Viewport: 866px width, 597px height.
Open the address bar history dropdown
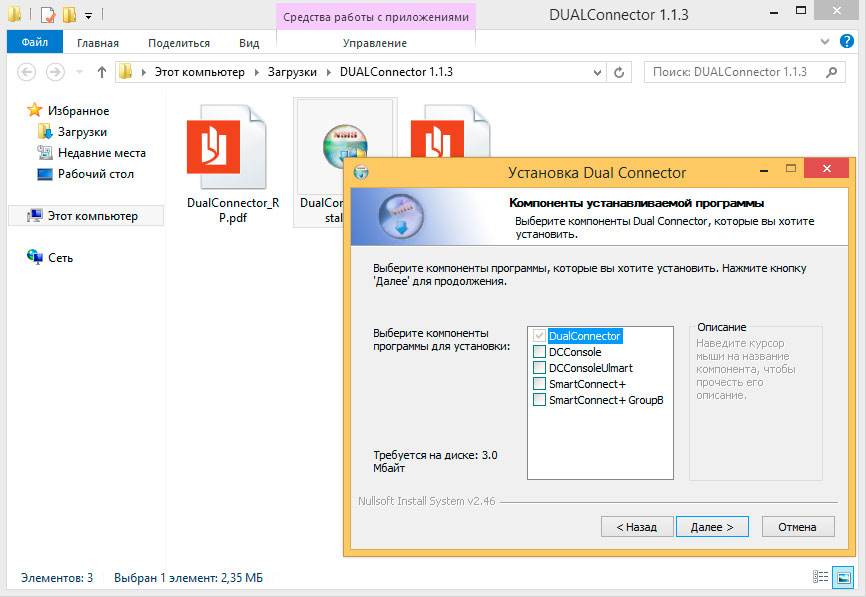[597, 72]
